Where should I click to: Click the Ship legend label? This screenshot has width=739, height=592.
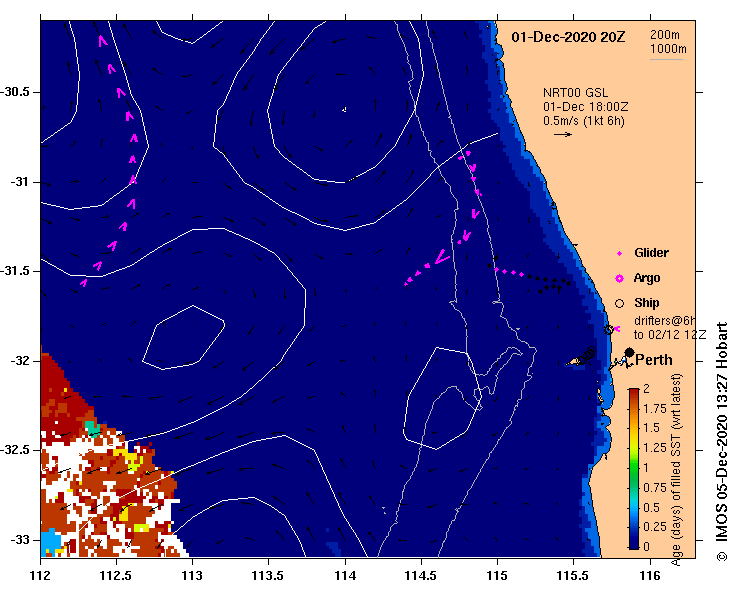pos(647,303)
